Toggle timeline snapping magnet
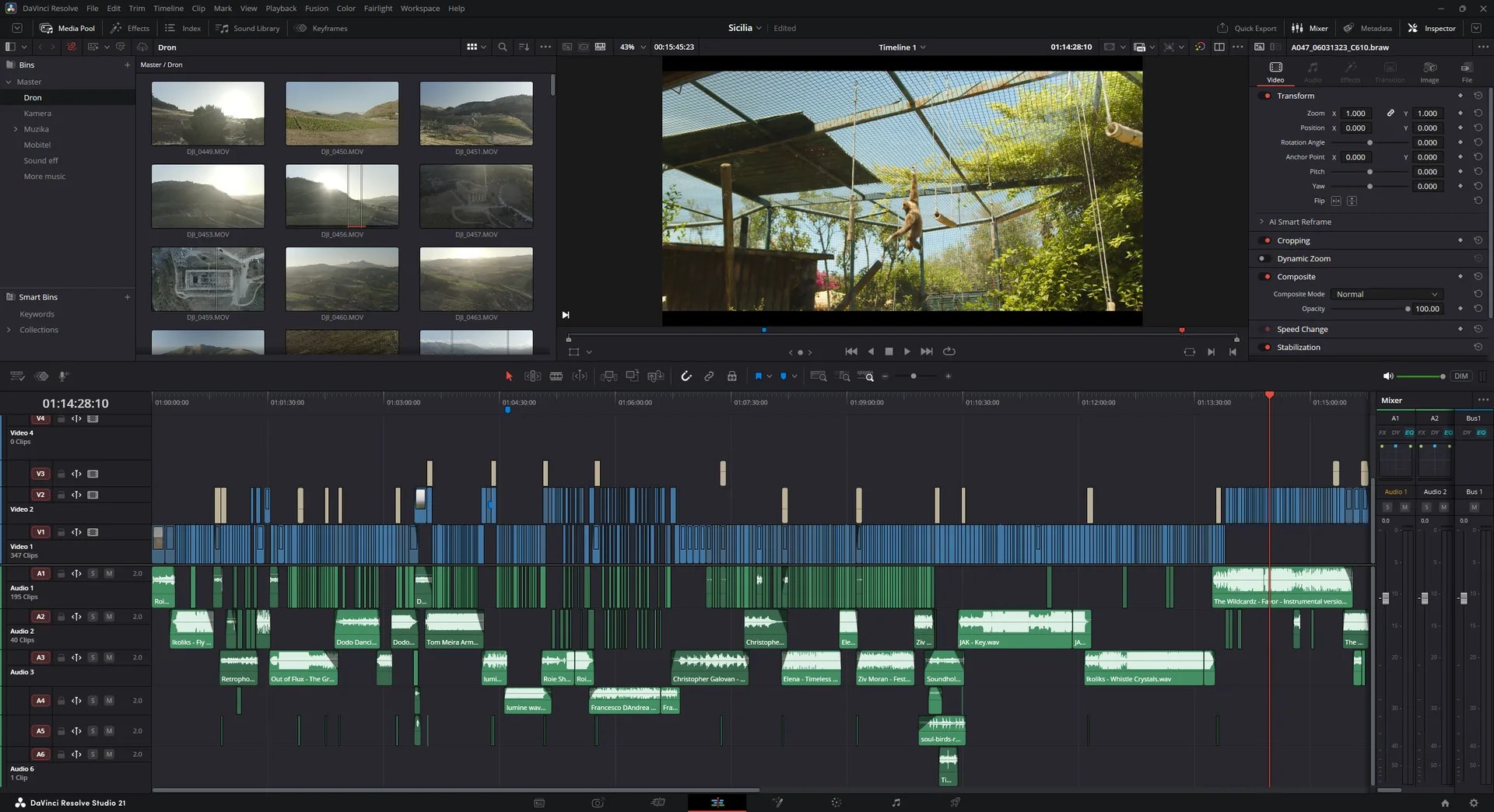 tap(686, 376)
